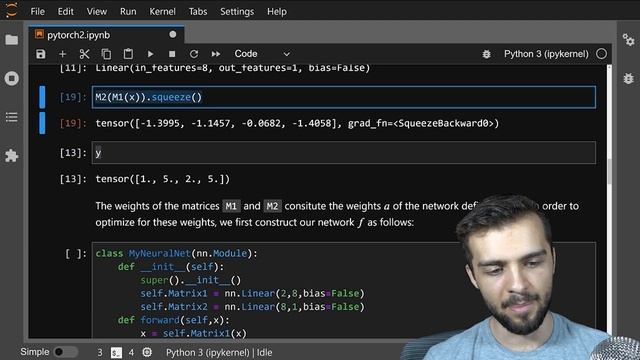Click inside the MyNeuralNet class code cell
The height and width of the screenshot is (360, 640).
(x=344, y=291)
